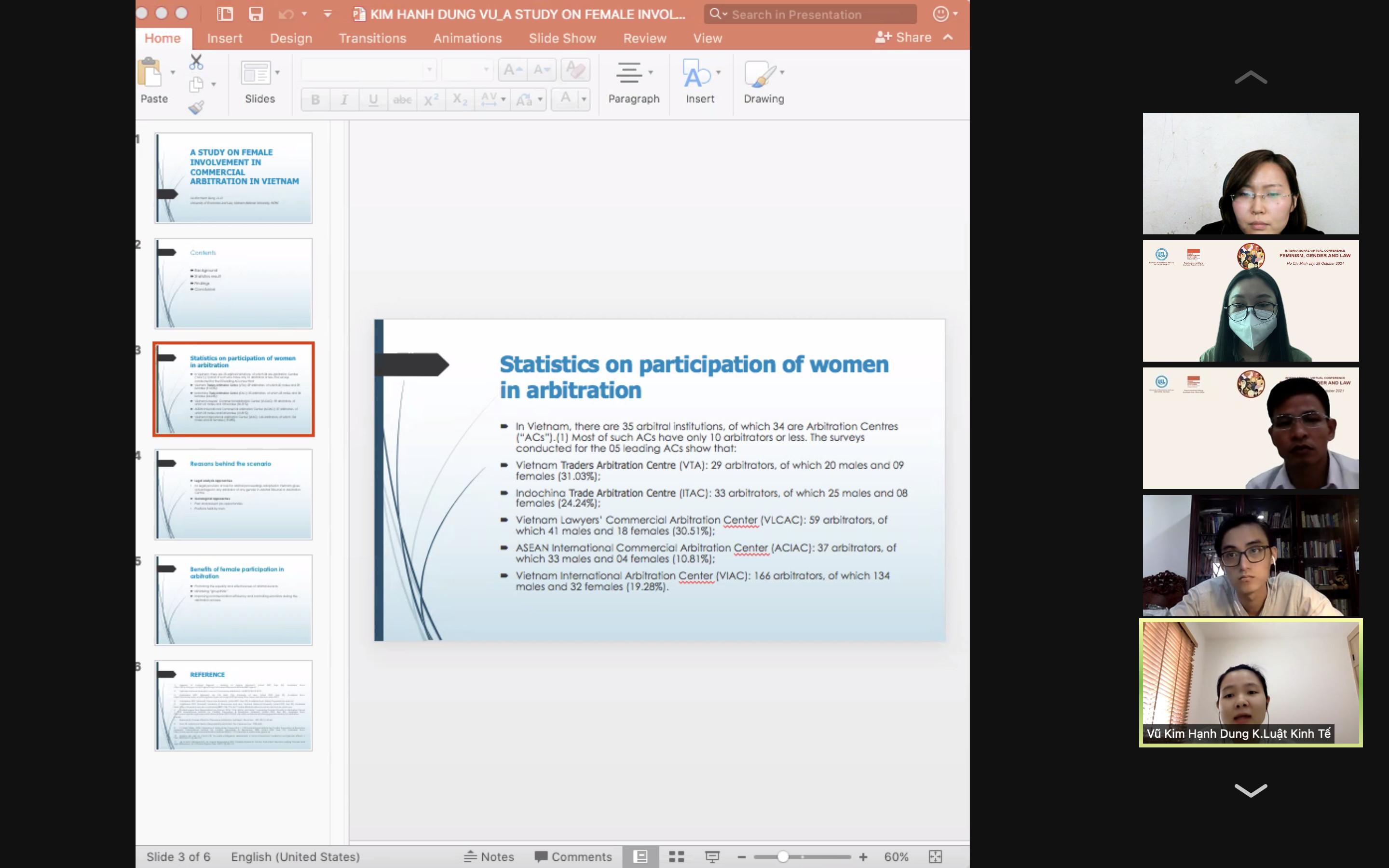Click the Format Painter brush icon
This screenshot has height=868, width=1389.
(x=196, y=108)
